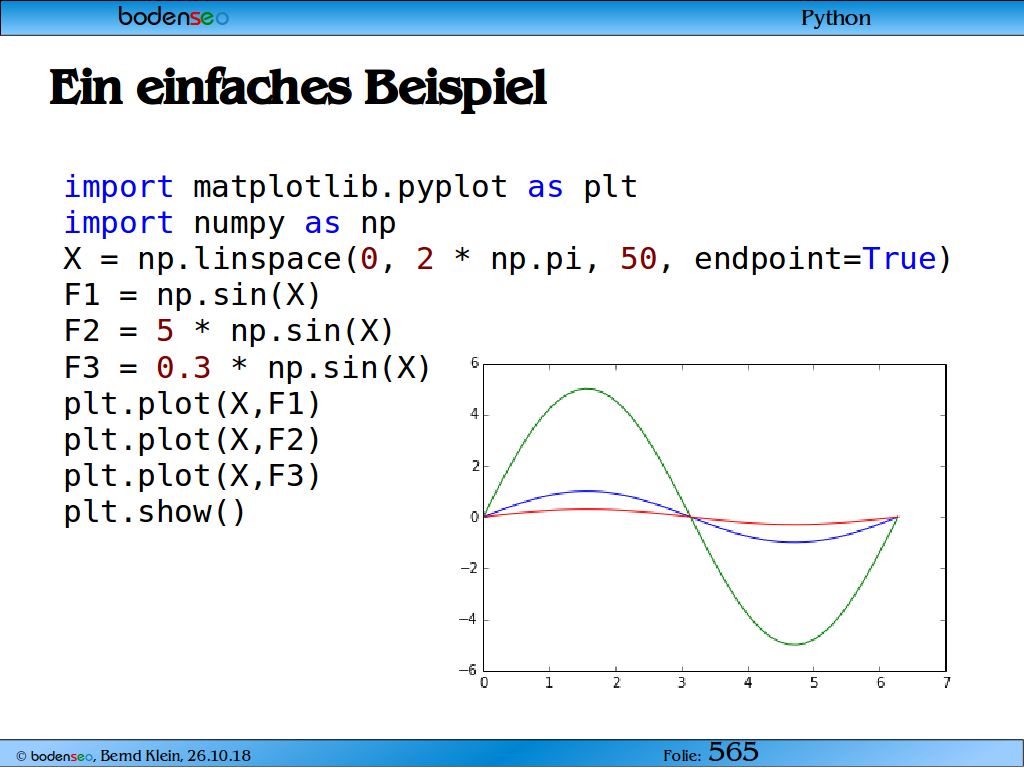This screenshot has height=768, width=1024.
Task: Click the 'Folie:' label in footer
Action: (x=682, y=756)
